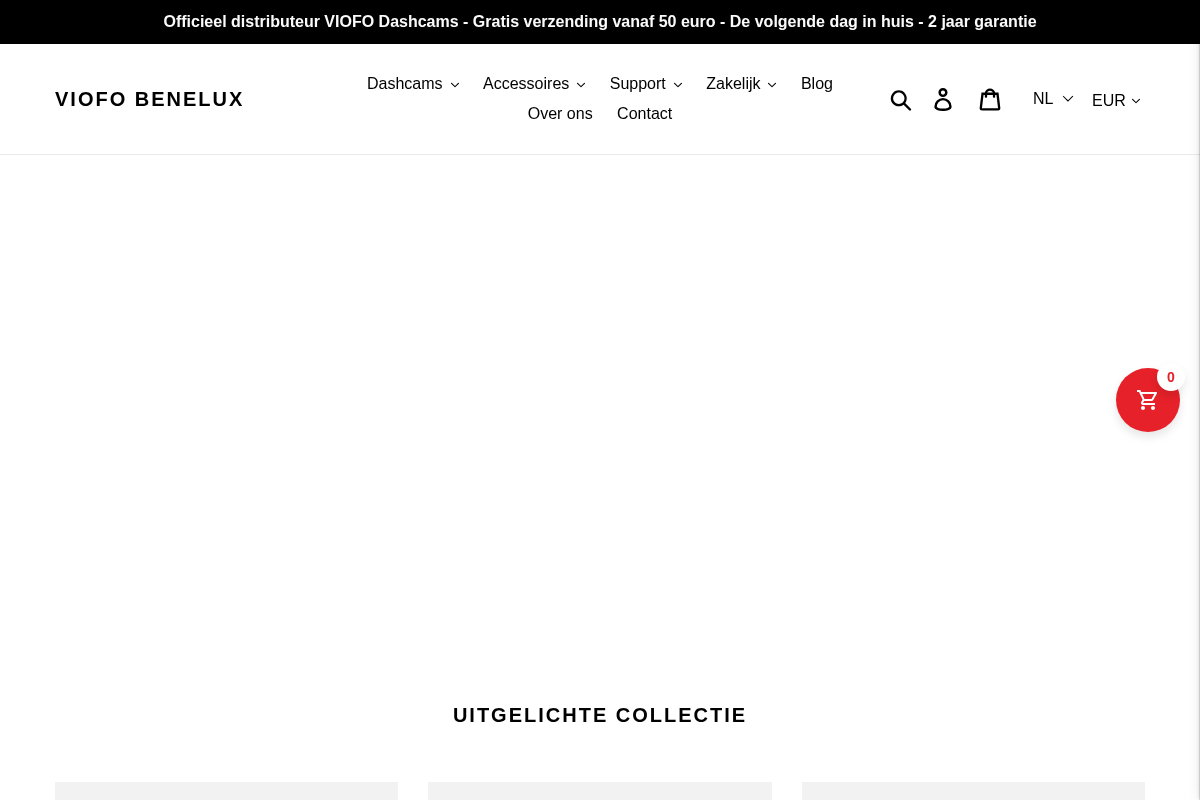This screenshot has height=800, width=1200.
Task: Click the floating red cart button
Action: [1148, 400]
